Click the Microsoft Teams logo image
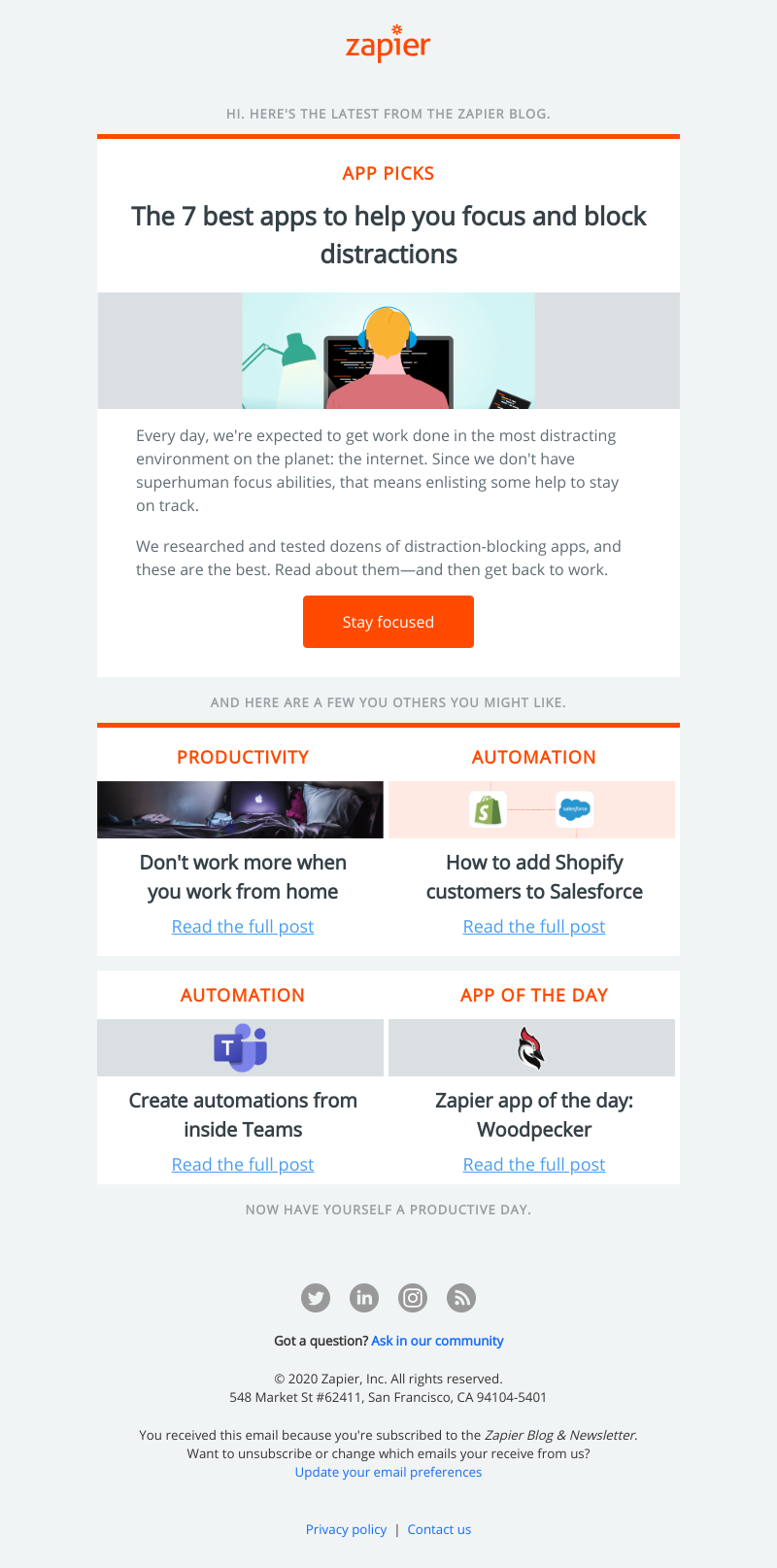Viewport: 777px width, 1568px height. point(240,1047)
